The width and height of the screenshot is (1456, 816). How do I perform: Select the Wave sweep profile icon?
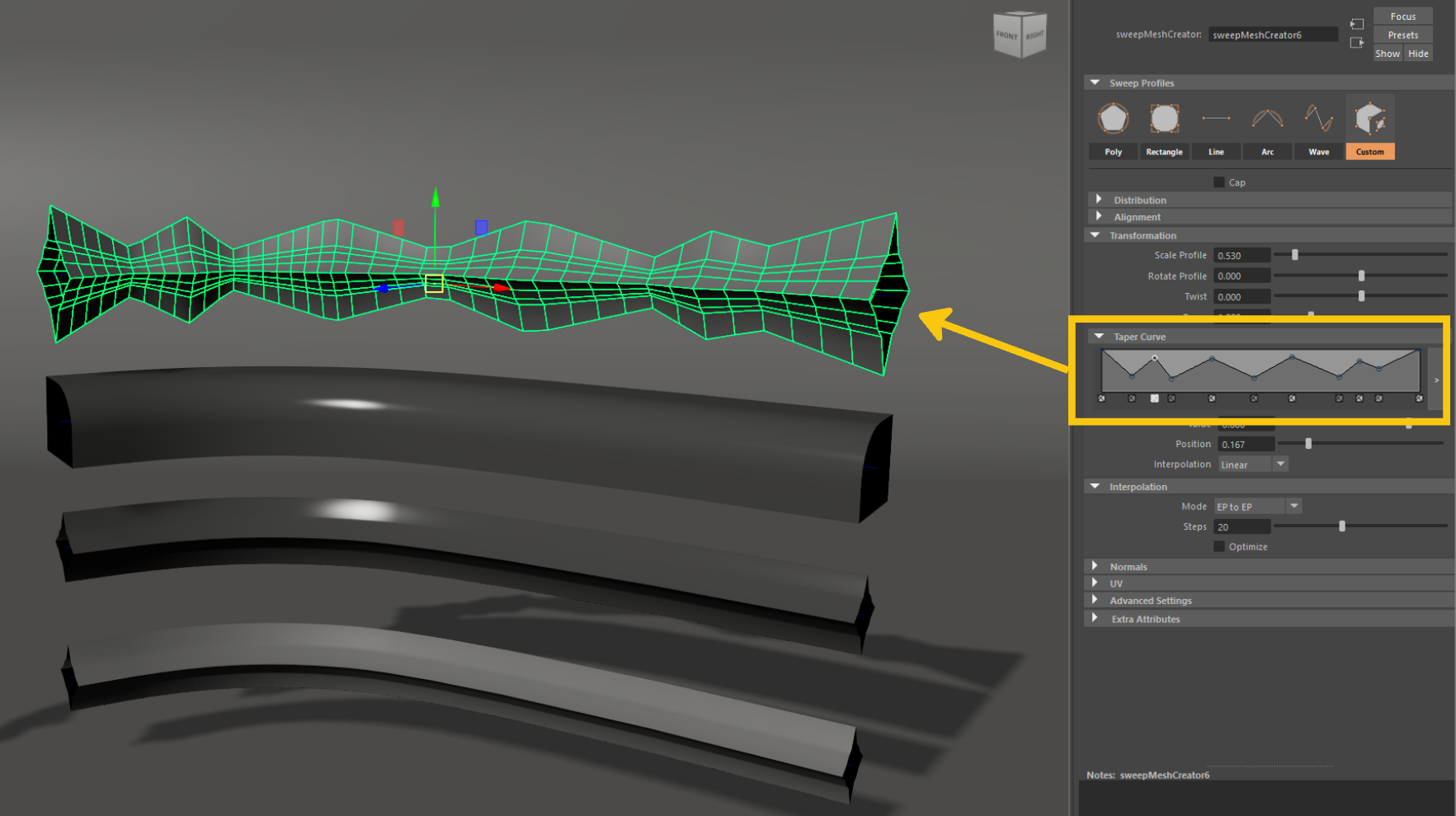point(1318,120)
